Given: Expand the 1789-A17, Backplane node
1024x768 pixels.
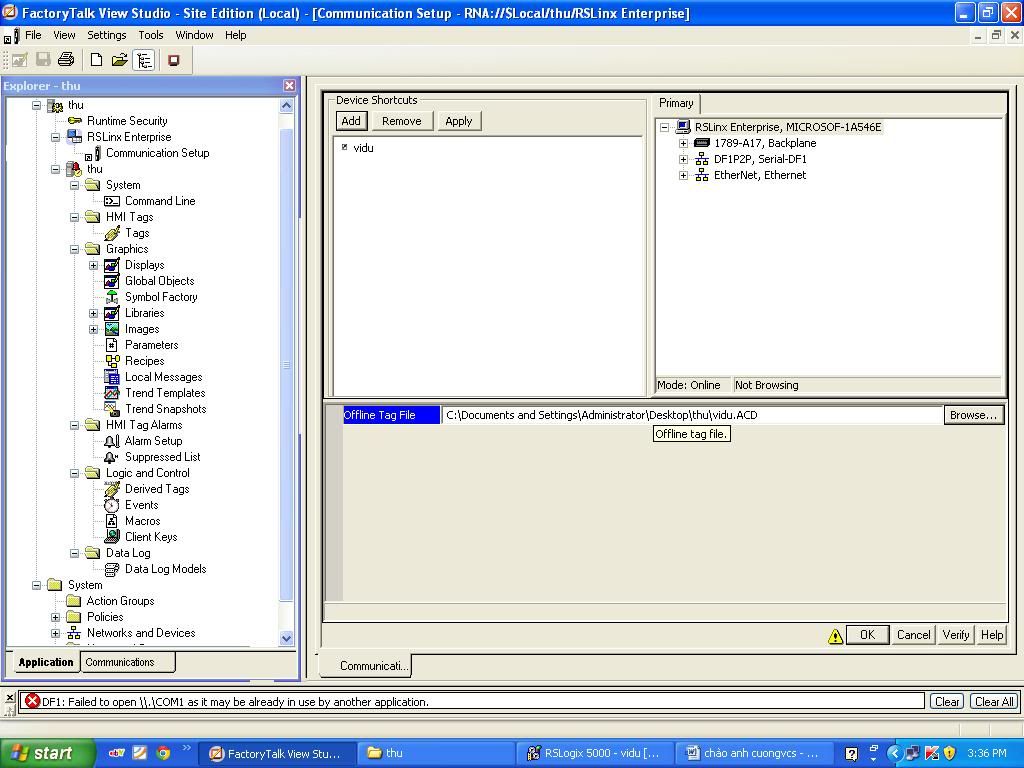Looking at the screenshot, I should pyautogui.click(x=683, y=143).
